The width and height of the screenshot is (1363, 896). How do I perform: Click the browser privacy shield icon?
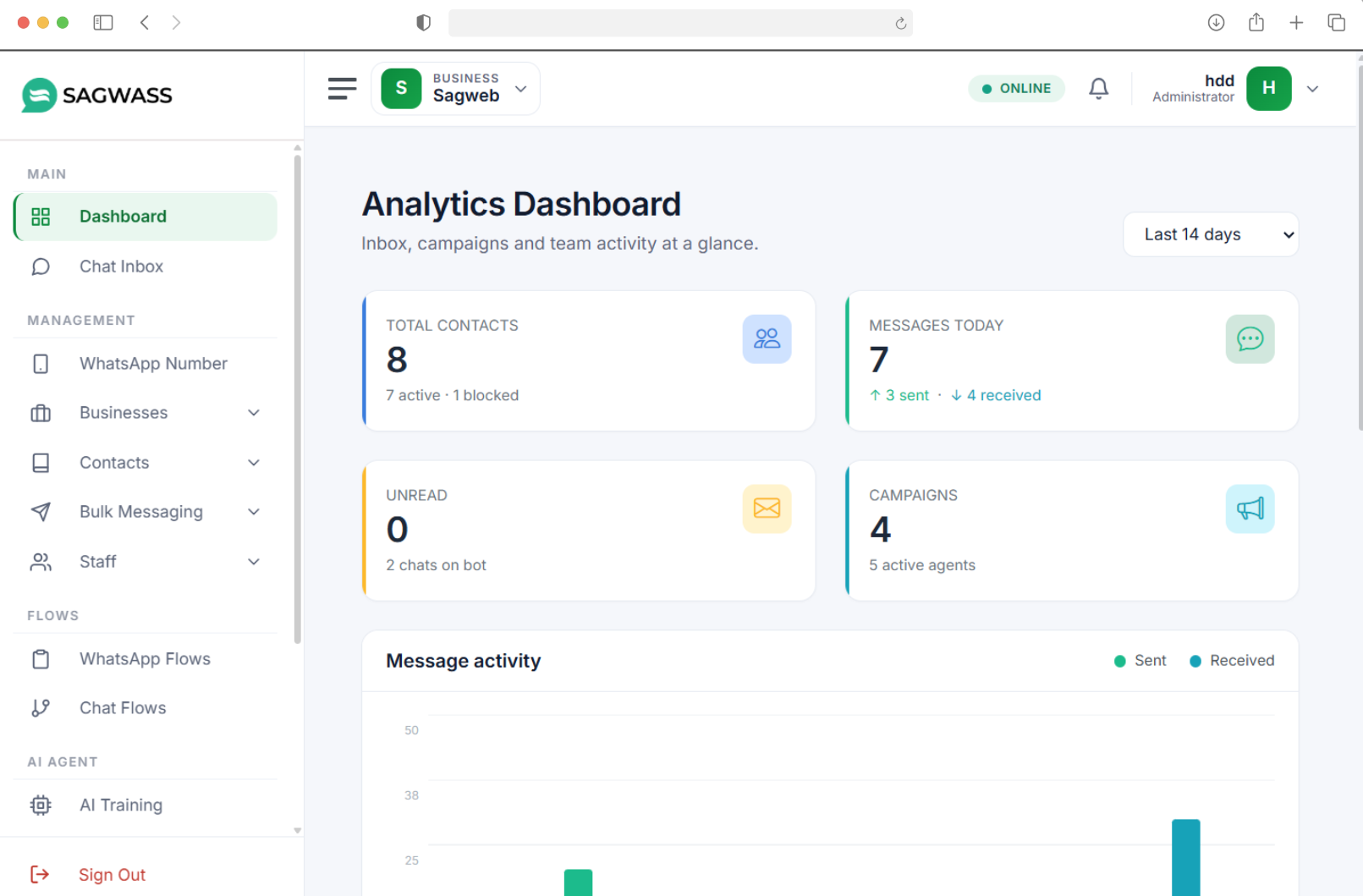(x=424, y=23)
